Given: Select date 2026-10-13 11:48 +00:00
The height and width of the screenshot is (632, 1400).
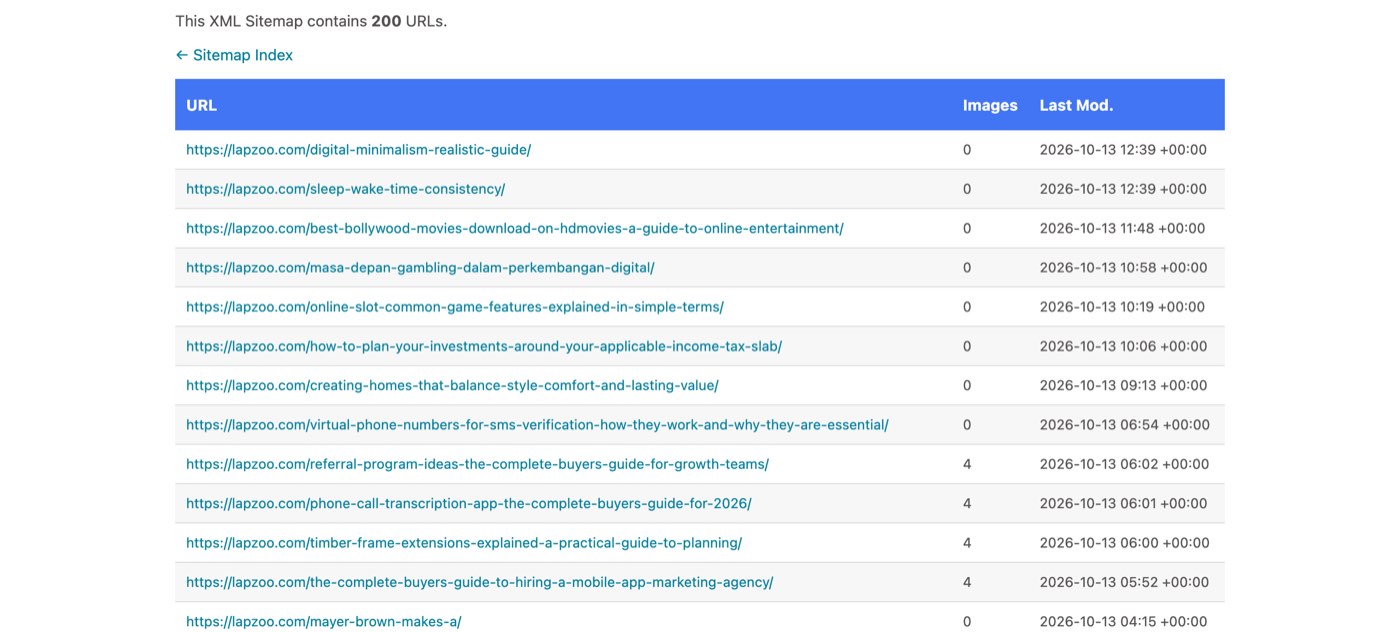Looking at the screenshot, I should click(x=1122, y=228).
